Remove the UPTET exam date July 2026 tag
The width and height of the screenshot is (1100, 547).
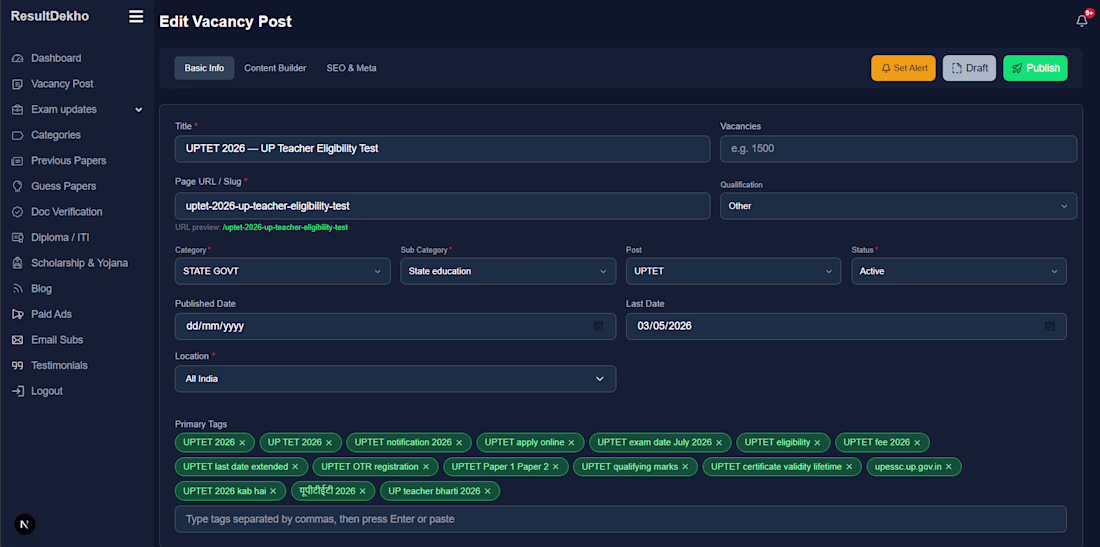coord(718,443)
